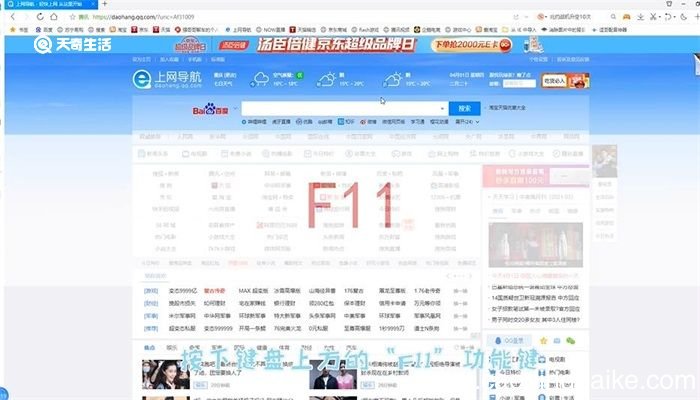Open the engine dropdown beside the Baidu logo
This screenshot has height=400, width=700.
pyautogui.click(x=235, y=108)
